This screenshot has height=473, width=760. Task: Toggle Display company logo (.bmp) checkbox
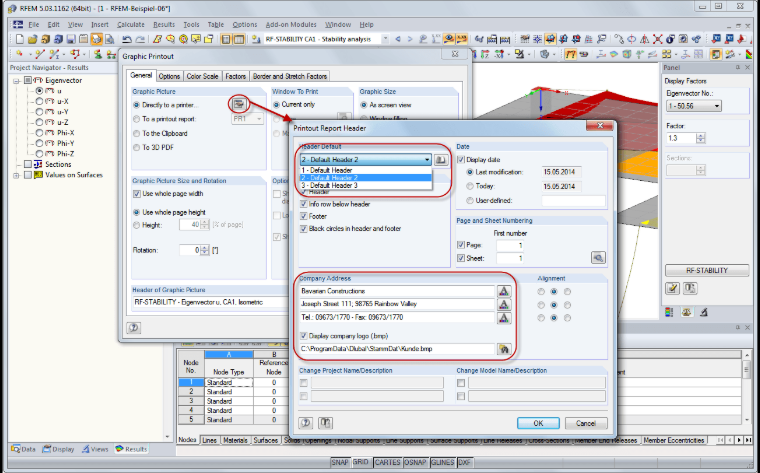pos(304,335)
